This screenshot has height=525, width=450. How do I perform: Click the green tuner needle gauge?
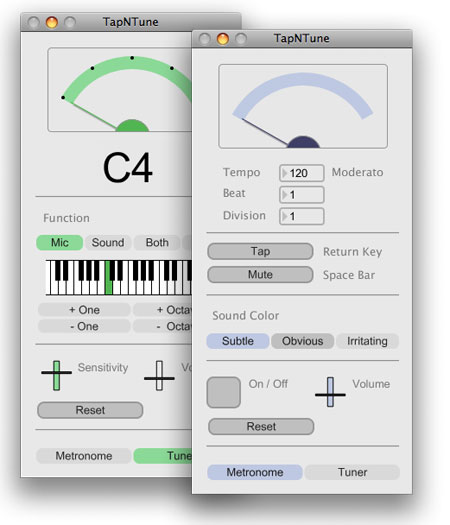120,90
